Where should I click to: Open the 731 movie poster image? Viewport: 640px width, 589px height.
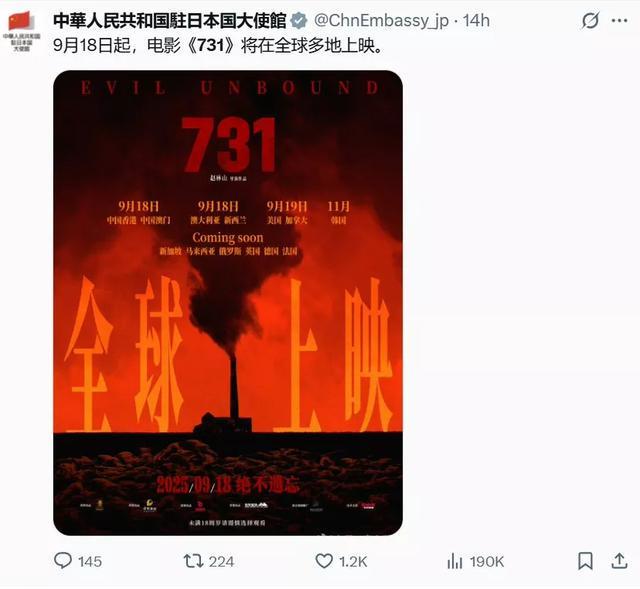pyautogui.click(x=228, y=303)
